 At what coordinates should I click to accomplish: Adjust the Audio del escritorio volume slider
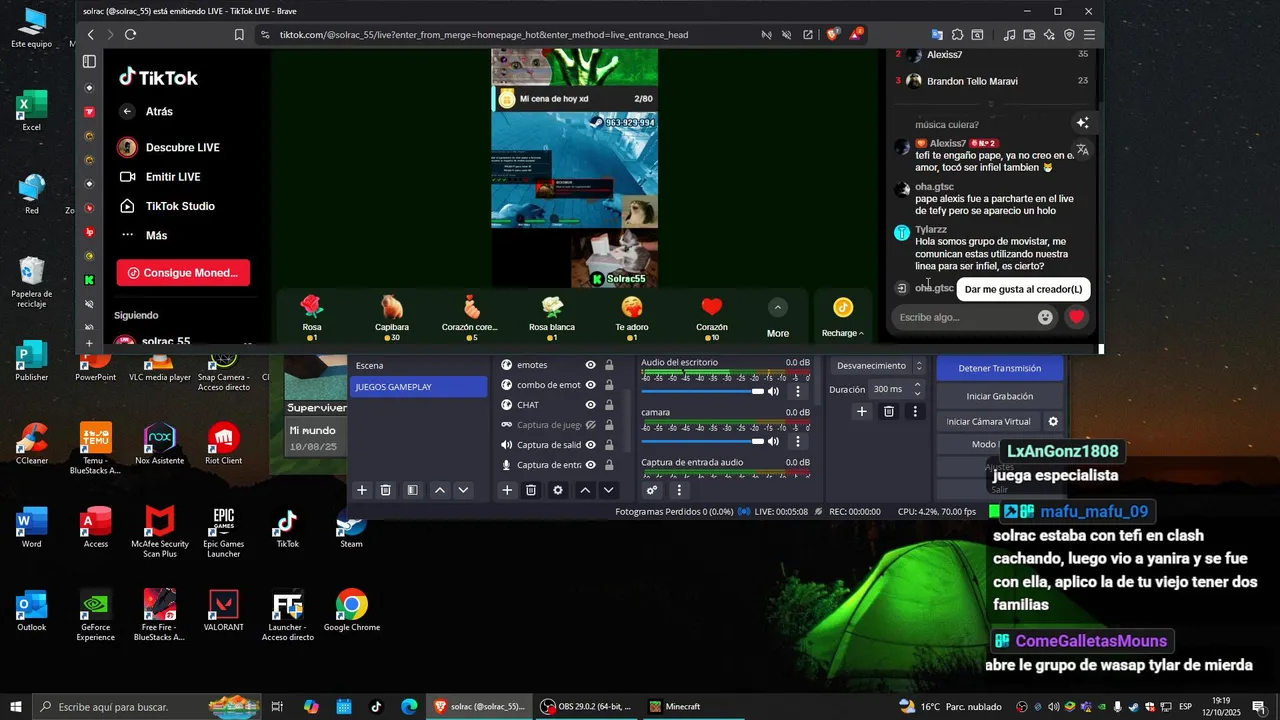pos(702,391)
